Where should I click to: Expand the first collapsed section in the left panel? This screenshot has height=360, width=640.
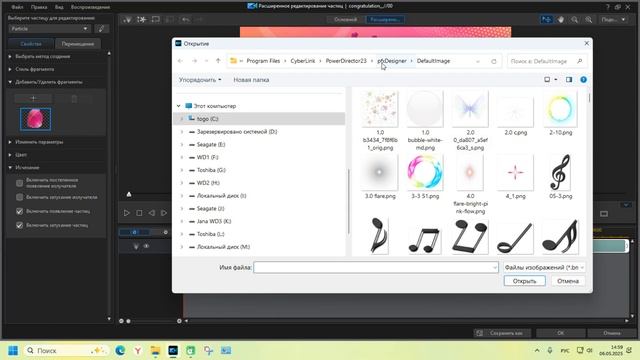(10, 56)
